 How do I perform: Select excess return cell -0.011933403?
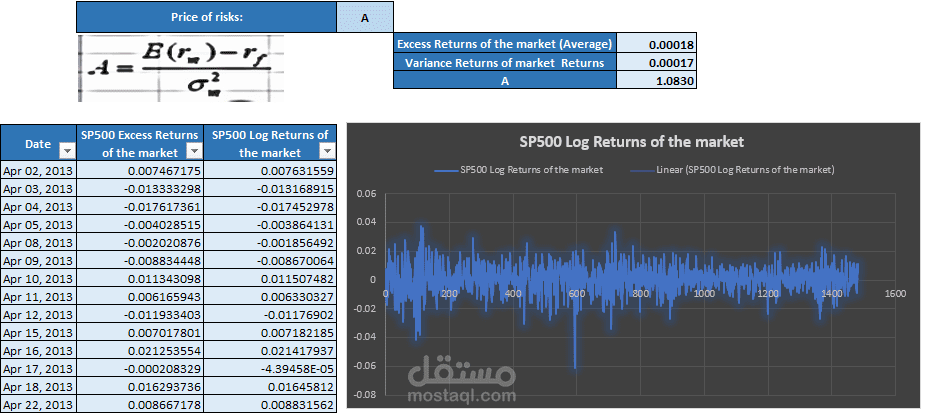click(140, 315)
